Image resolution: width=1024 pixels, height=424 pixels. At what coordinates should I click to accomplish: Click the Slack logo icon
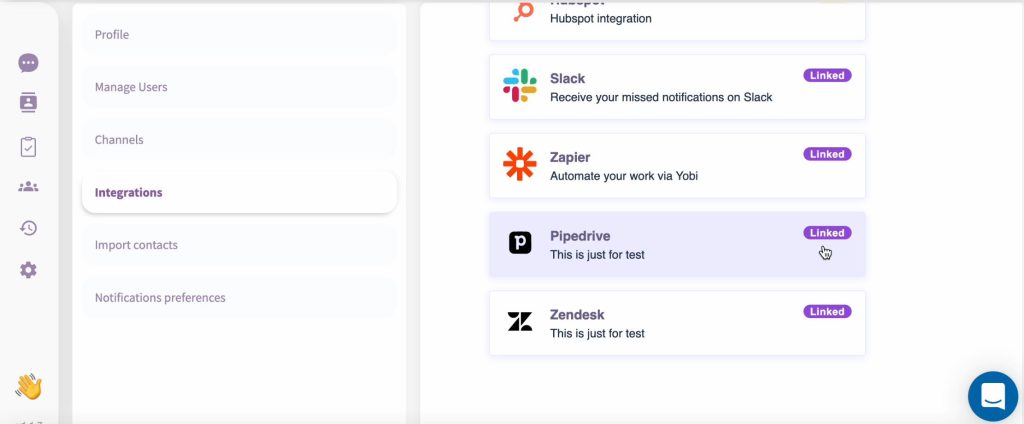[520, 86]
